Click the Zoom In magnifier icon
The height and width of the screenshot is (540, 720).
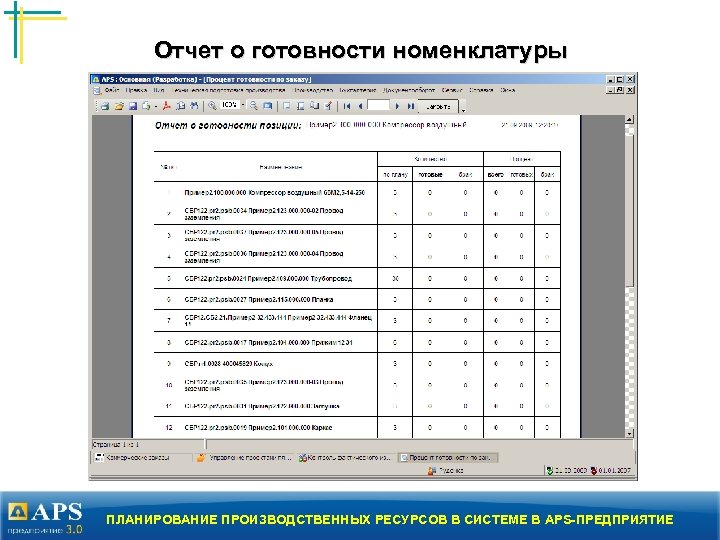212,106
